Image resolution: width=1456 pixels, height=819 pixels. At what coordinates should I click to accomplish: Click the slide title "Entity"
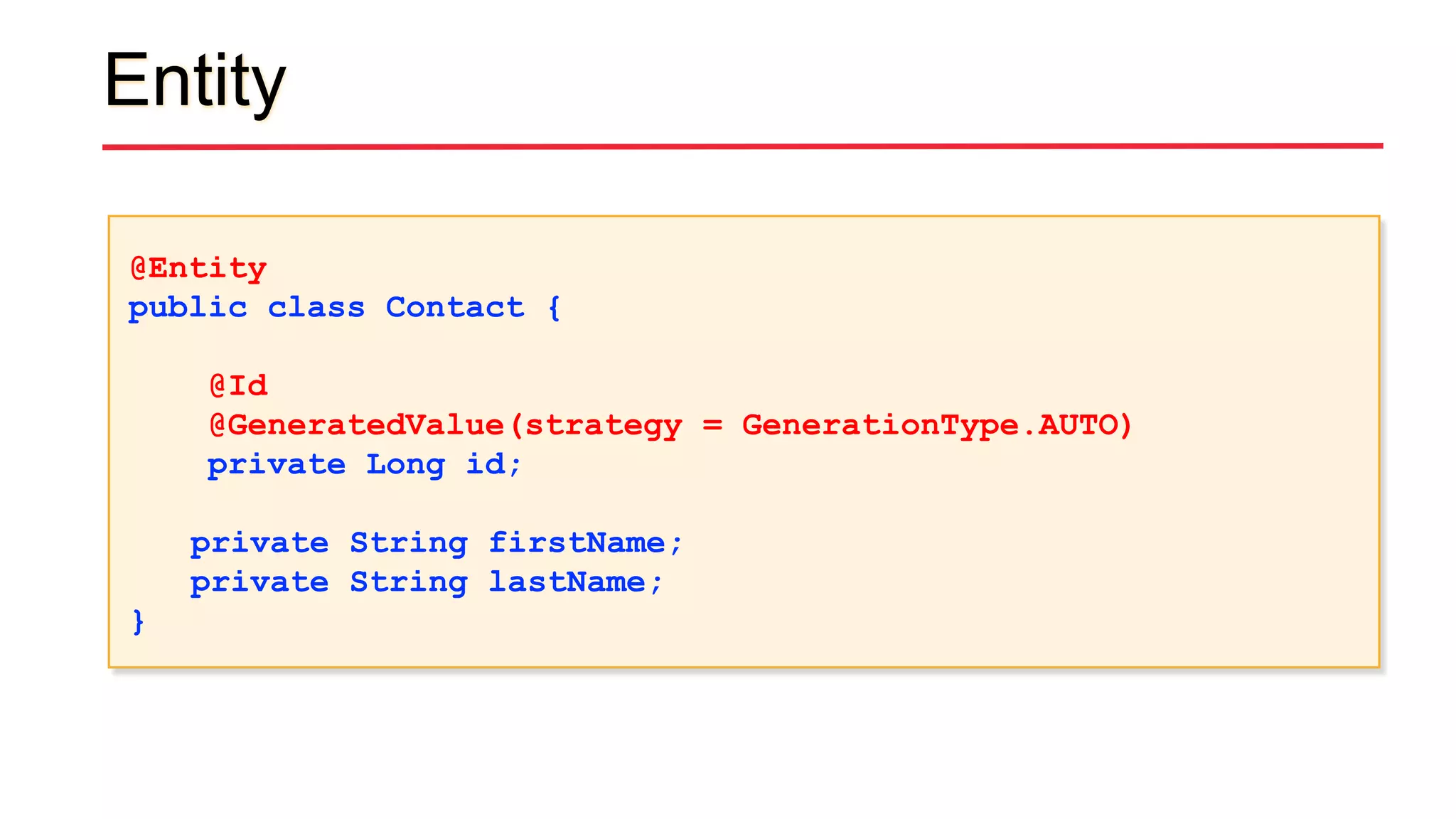(x=195, y=80)
